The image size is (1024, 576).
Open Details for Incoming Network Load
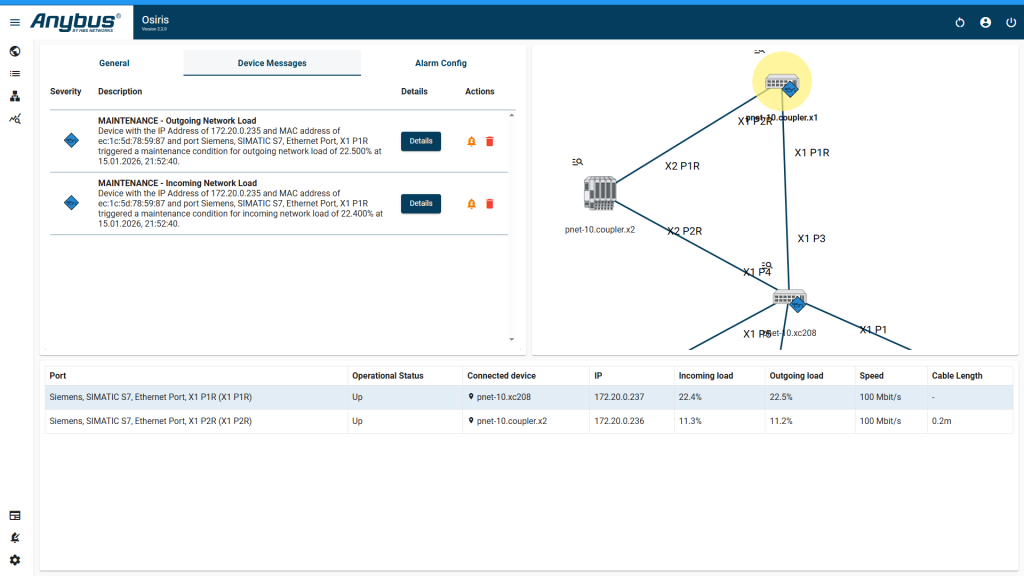click(x=421, y=204)
